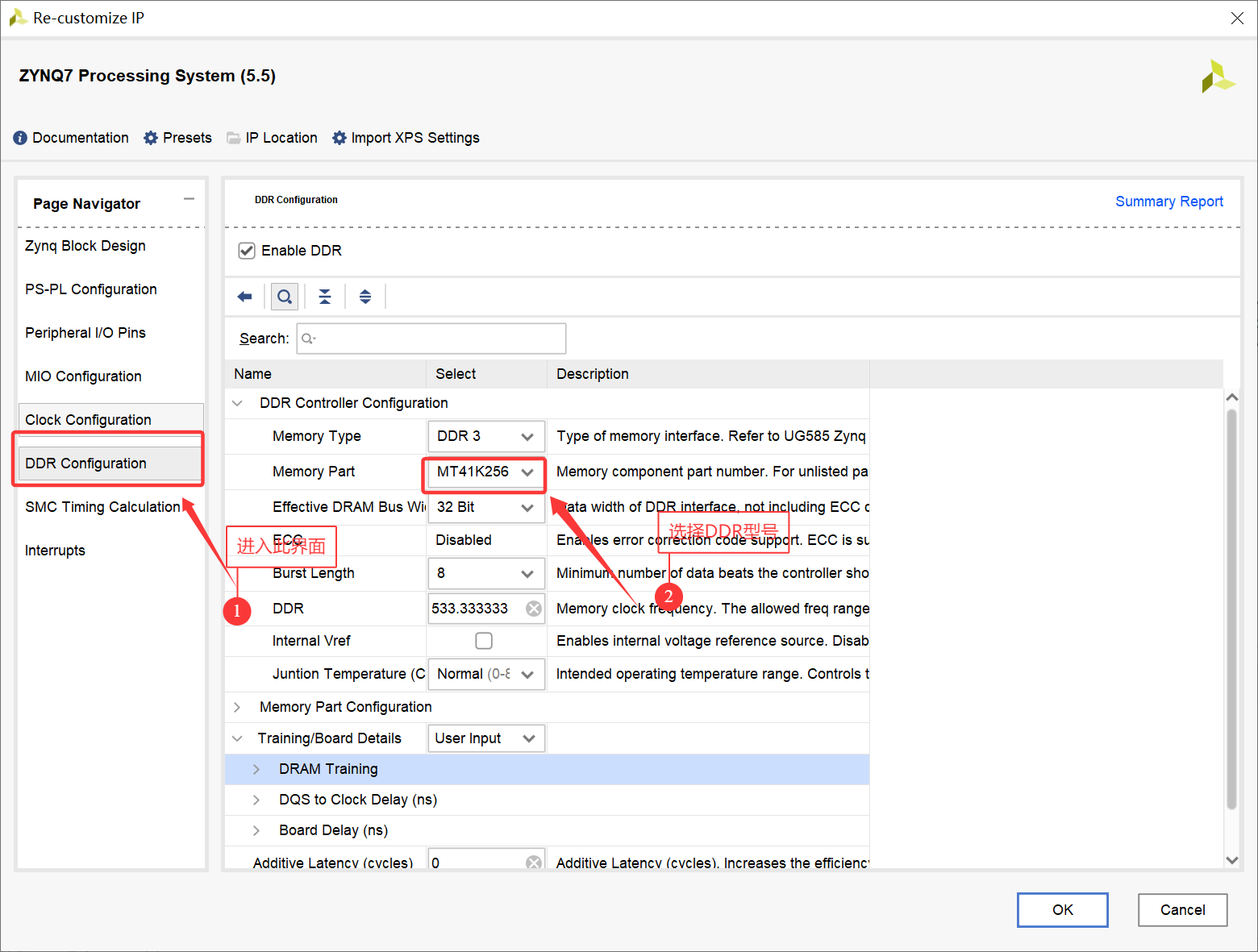This screenshot has height=952, width=1258.
Task: Click the Internal Vref row label
Action: 311,641
